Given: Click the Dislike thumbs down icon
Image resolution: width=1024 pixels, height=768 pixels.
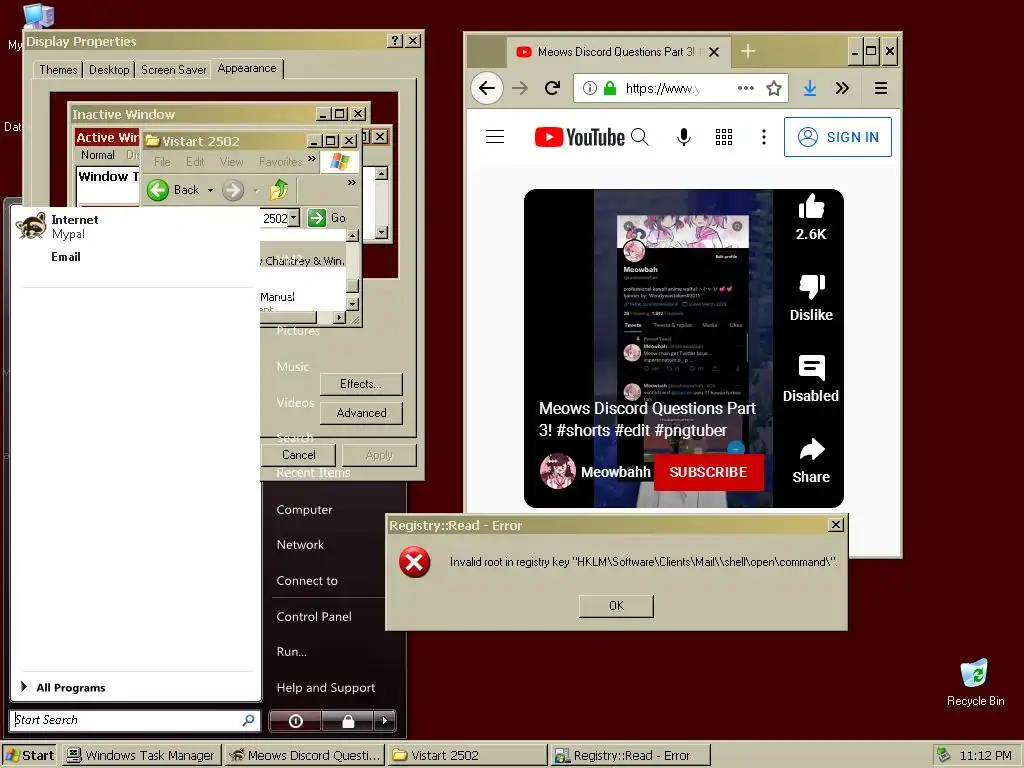Looking at the screenshot, I should [812, 287].
